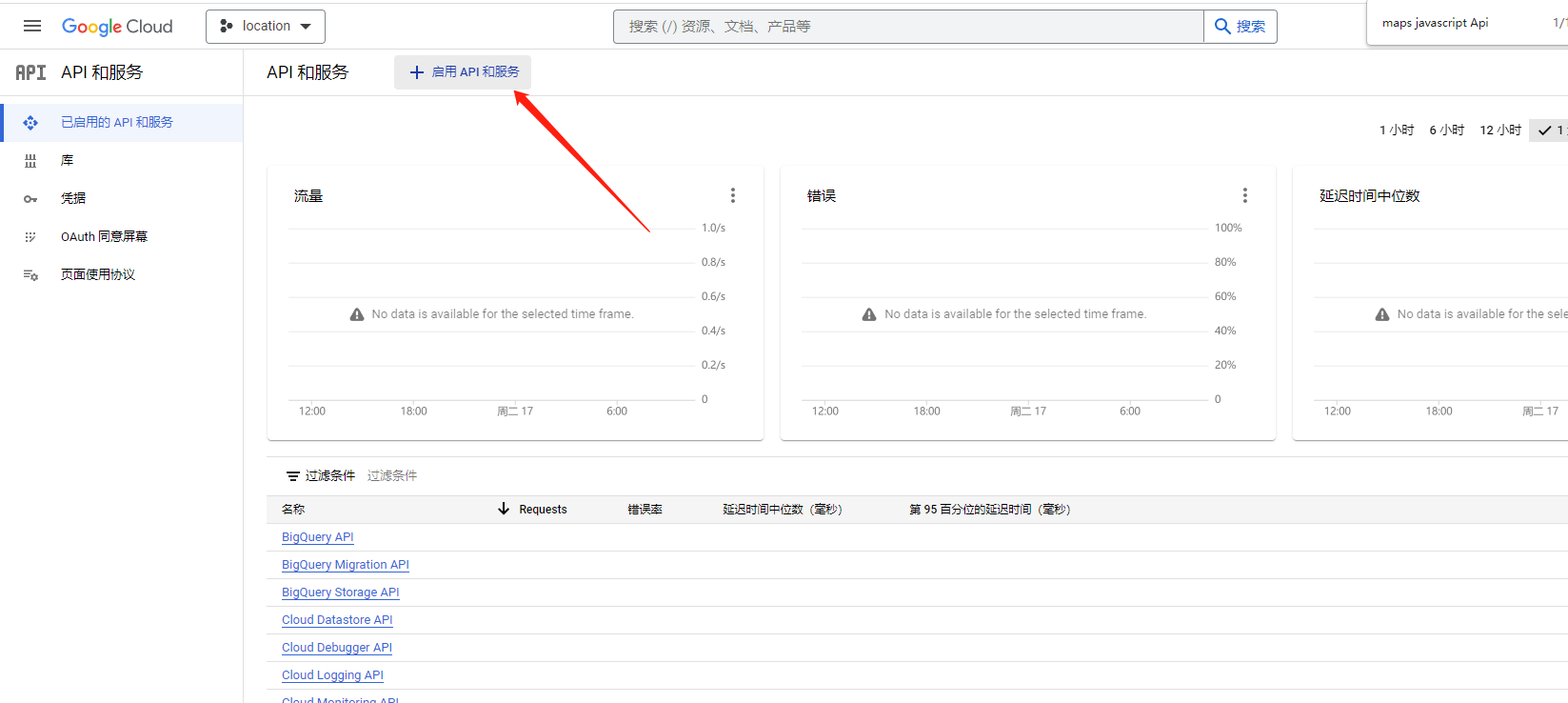This screenshot has width=1568, height=703.
Task: Click the page usage agreement settings icon
Action: tap(30, 275)
